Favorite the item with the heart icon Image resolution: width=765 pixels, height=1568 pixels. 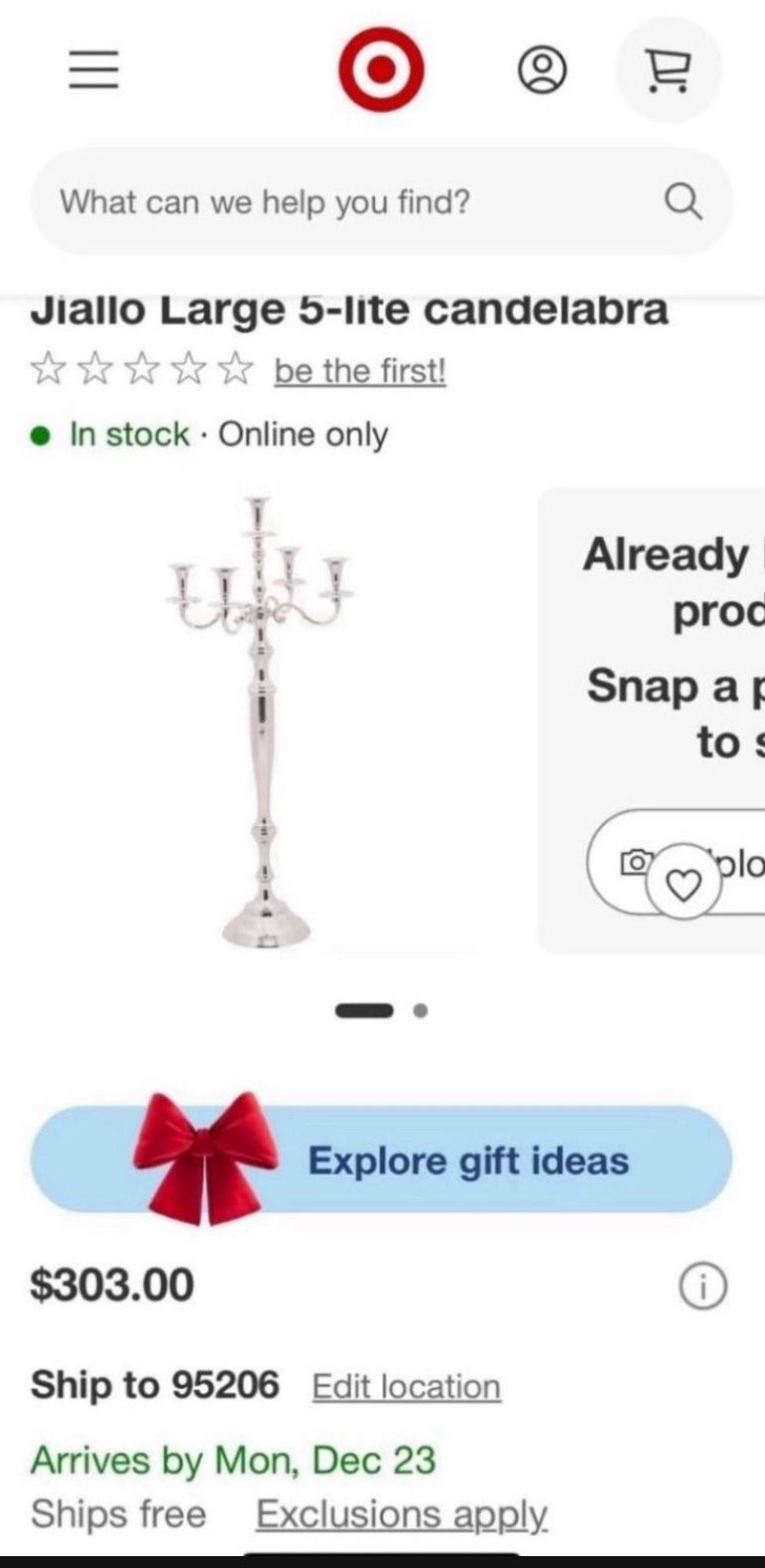pyautogui.click(x=683, y=882)
